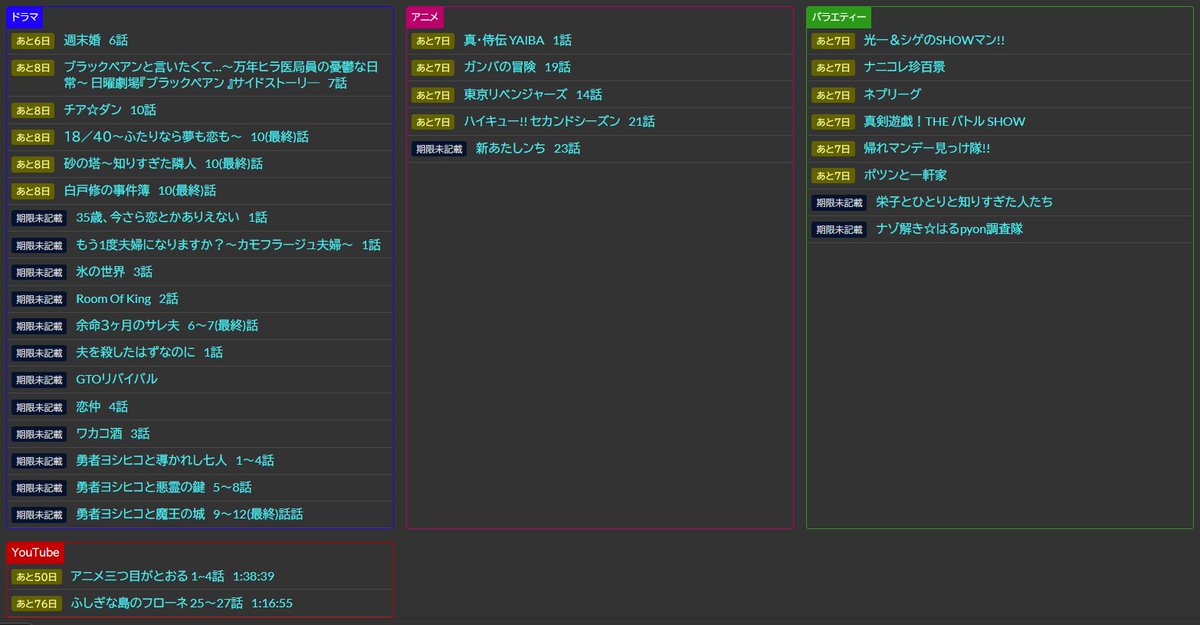This screenshot has width=1200, height=625.
Task: Open 夫を殺したはずなのに 1話
Action: [149, 353]
